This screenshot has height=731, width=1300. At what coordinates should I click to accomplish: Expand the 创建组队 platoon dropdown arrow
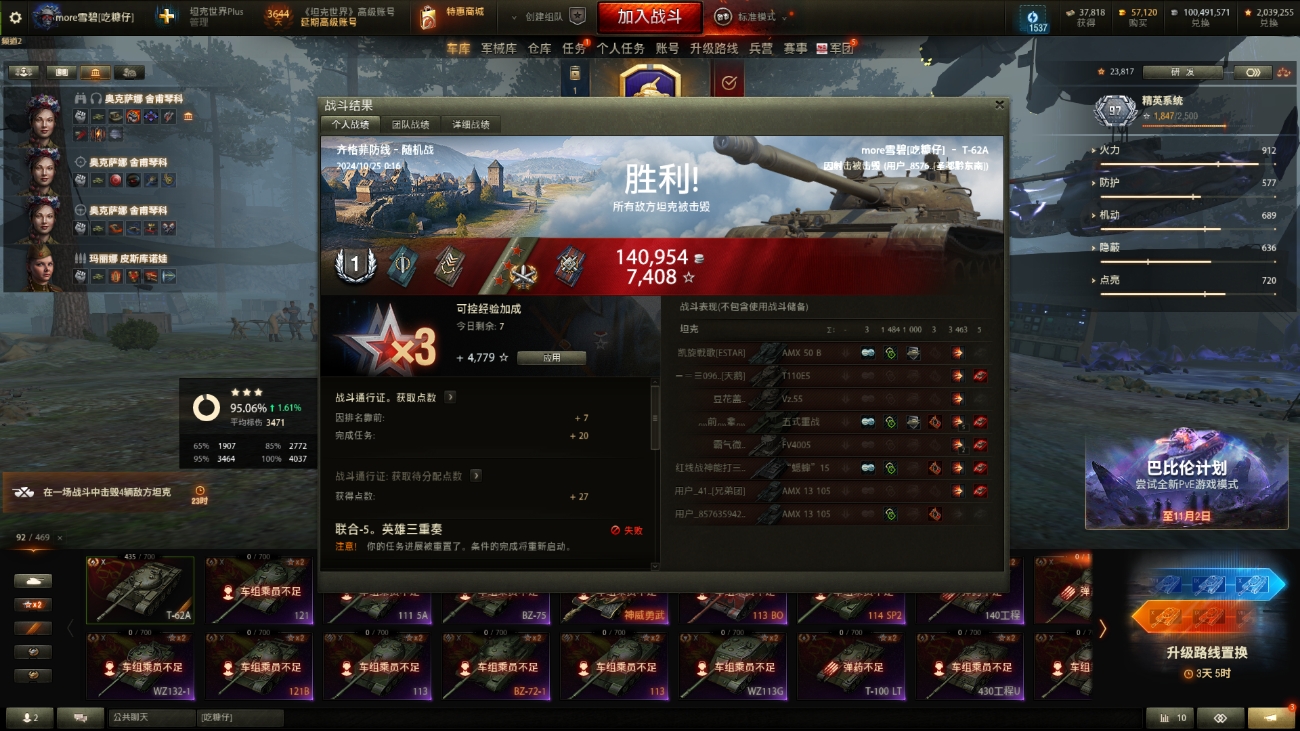pos(514,17)
